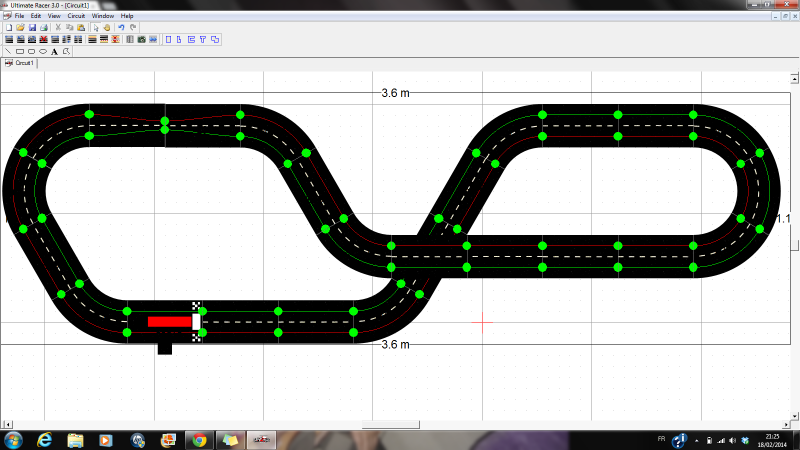
Task: Switch to the Circuit1 tab
Action: (20, 62)
